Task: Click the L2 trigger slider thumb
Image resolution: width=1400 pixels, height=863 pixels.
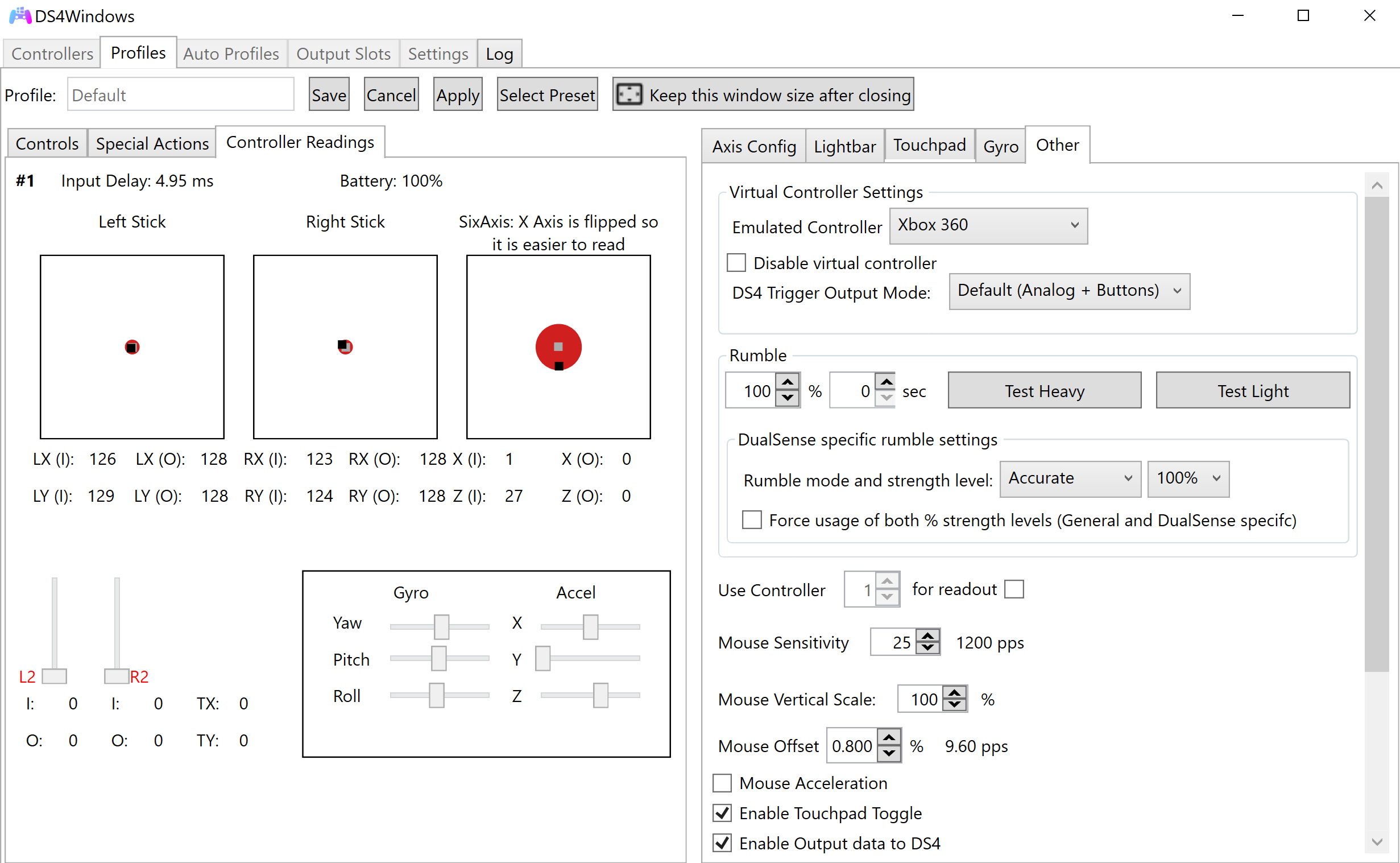Action: [55, 676]
